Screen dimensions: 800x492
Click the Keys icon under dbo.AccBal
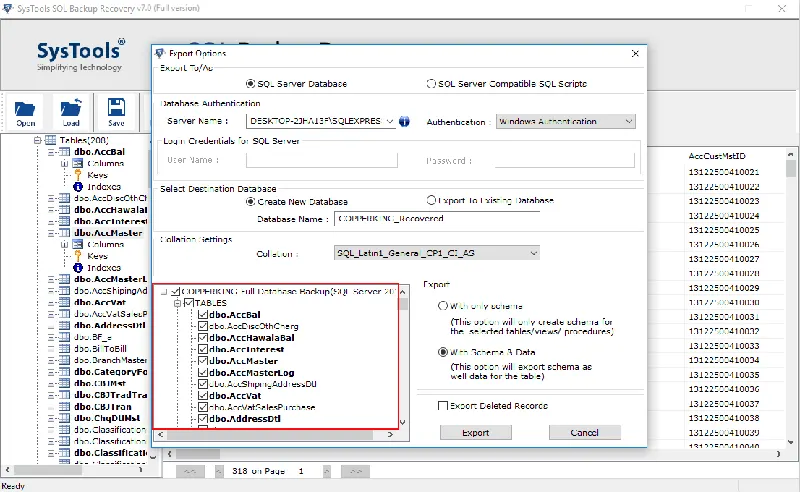(x=78, y=175)
